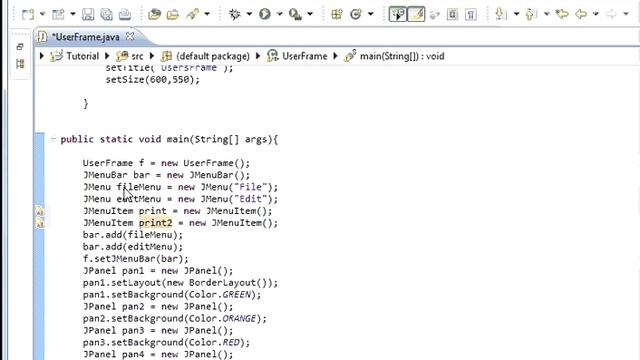Click warning marker beside print line
This screenshot has height=360, width=640.
[40, 211]
